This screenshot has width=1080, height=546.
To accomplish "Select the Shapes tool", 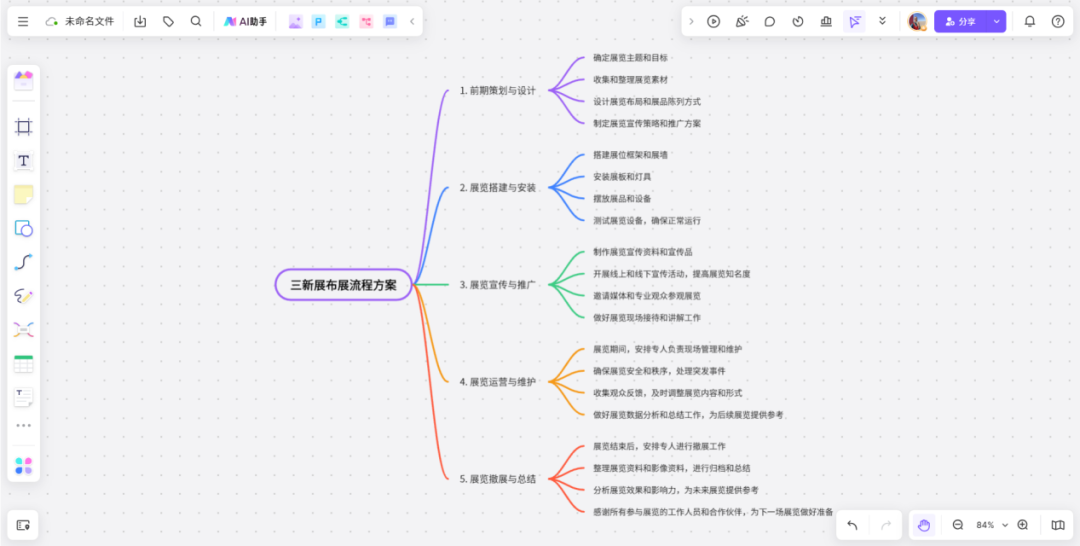I will (23, 229).
